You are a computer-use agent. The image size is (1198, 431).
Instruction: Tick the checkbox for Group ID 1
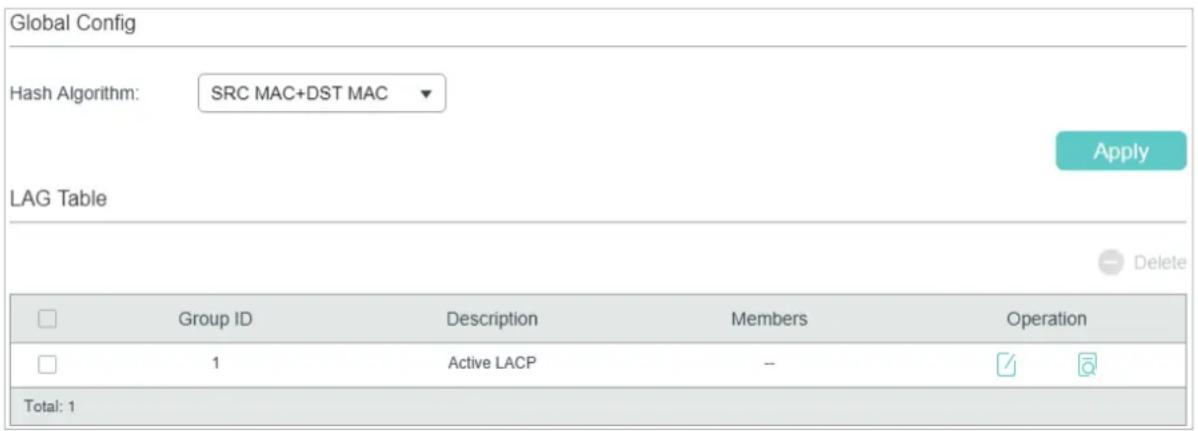tap(47, 365)
